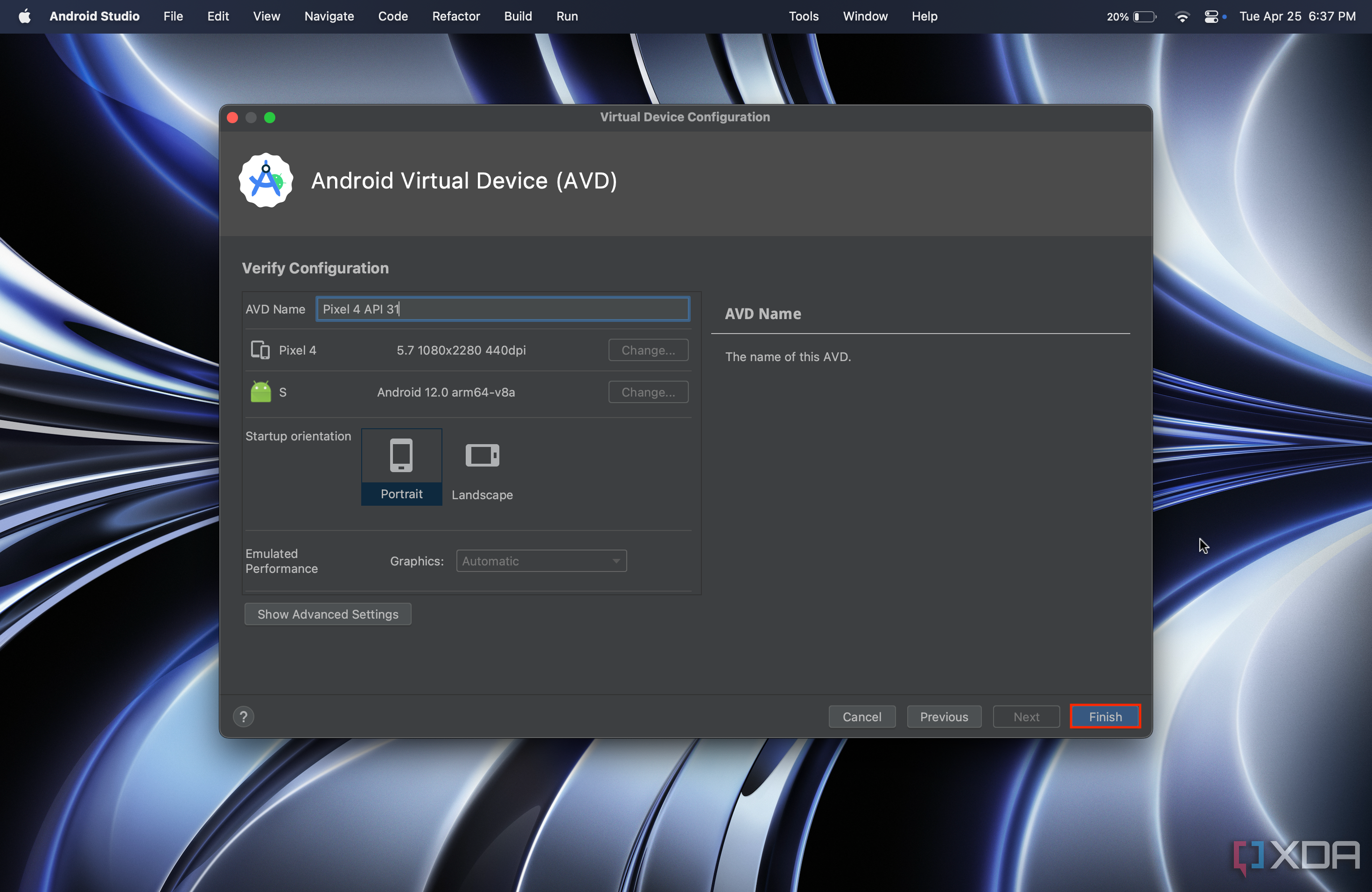This screenshot has height=892, width=1372.
Task: Click the Android S system image icon
Action: pyautogui.click(x=261, y=392)
